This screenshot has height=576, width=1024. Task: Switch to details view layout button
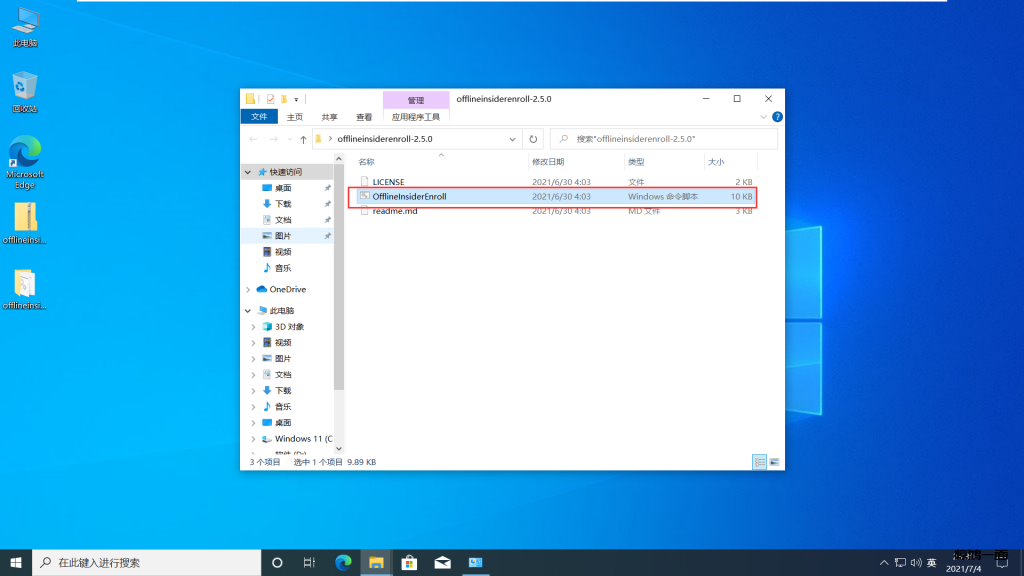click(x=759, y=462)
